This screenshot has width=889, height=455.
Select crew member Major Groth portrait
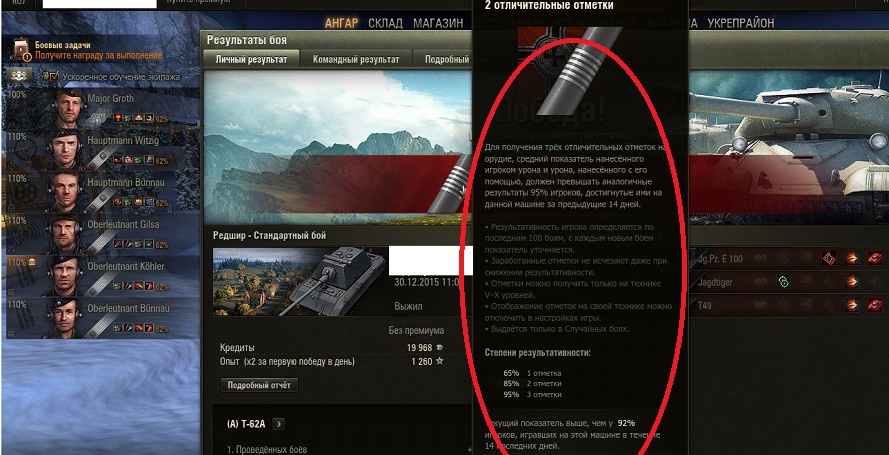(70, 108)
